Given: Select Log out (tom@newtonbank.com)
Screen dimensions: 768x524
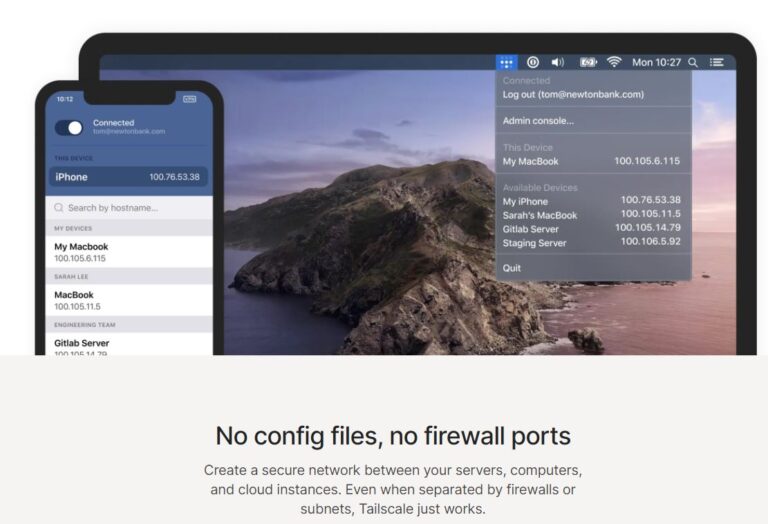Looking at the screenshot, I should click(594, 94).
